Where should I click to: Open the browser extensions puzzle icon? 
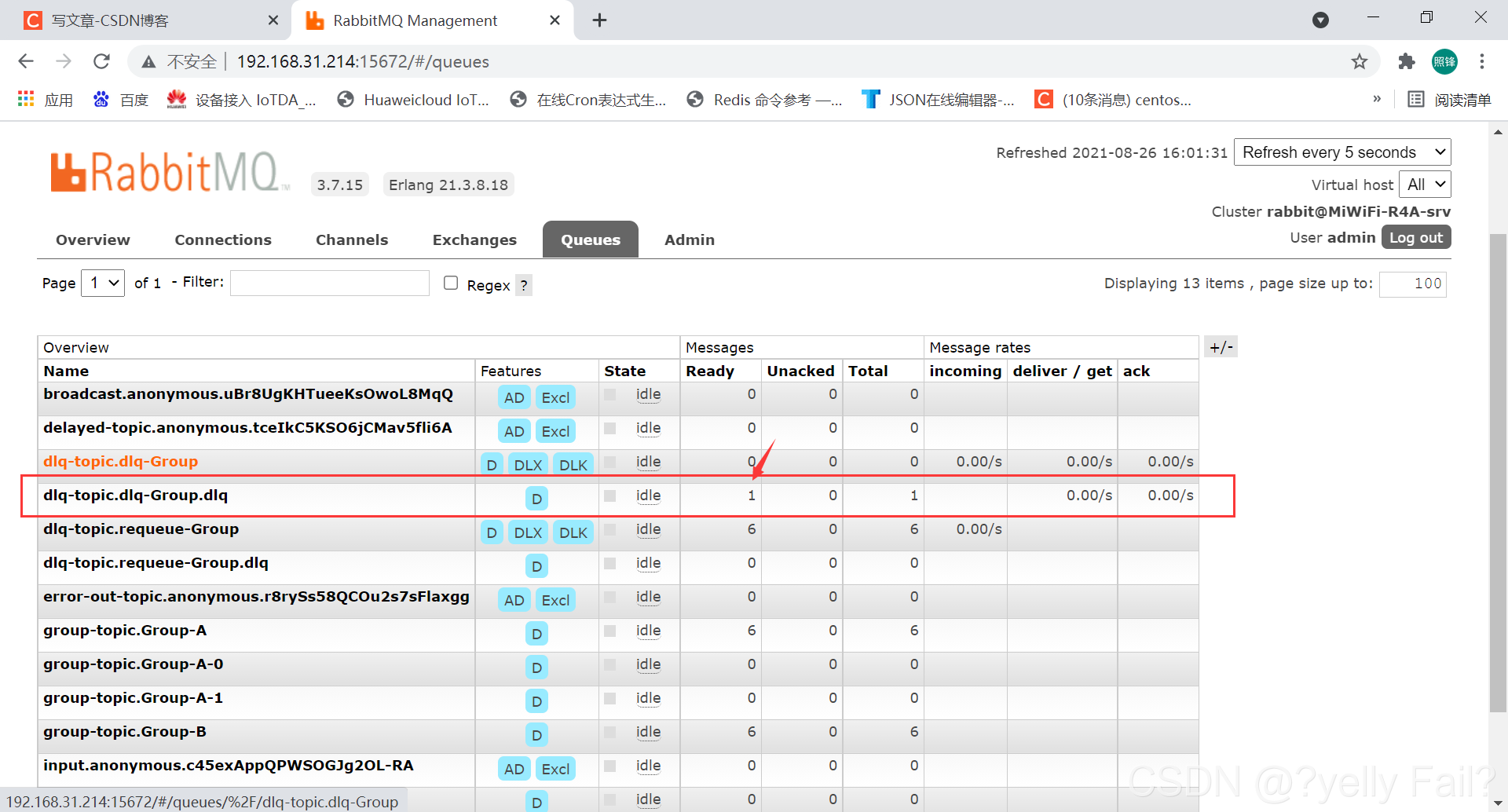pos(1407,61)
